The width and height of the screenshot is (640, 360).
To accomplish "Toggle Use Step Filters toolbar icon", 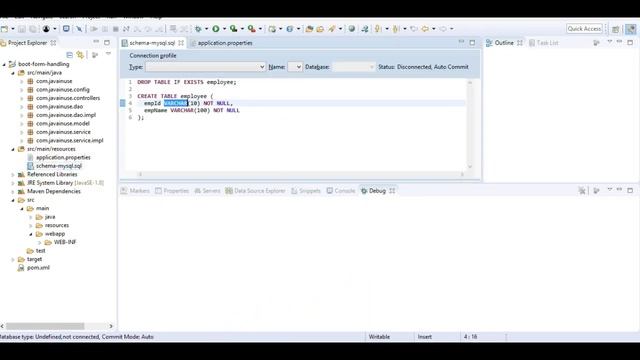I will click(184, 29).
